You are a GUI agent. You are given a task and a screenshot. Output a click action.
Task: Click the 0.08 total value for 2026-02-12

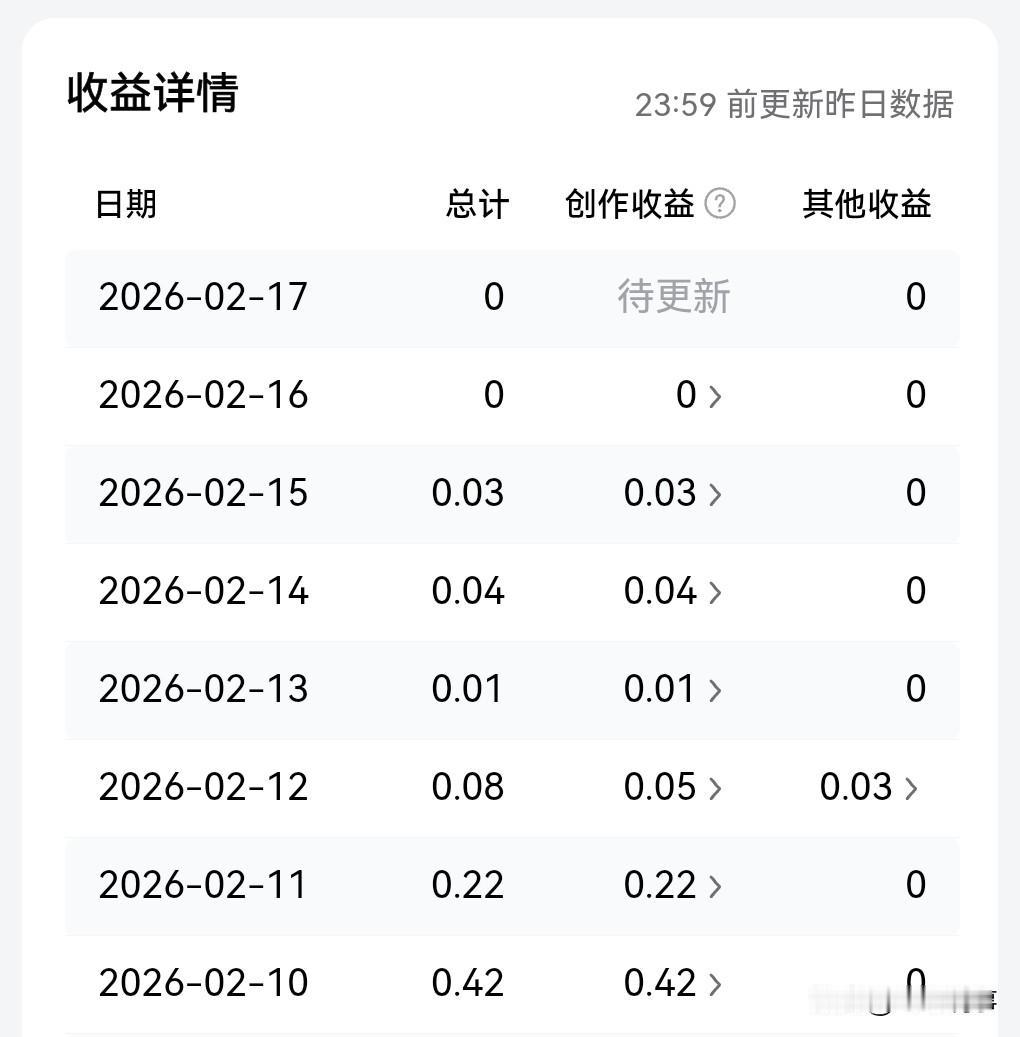(467, 786)
